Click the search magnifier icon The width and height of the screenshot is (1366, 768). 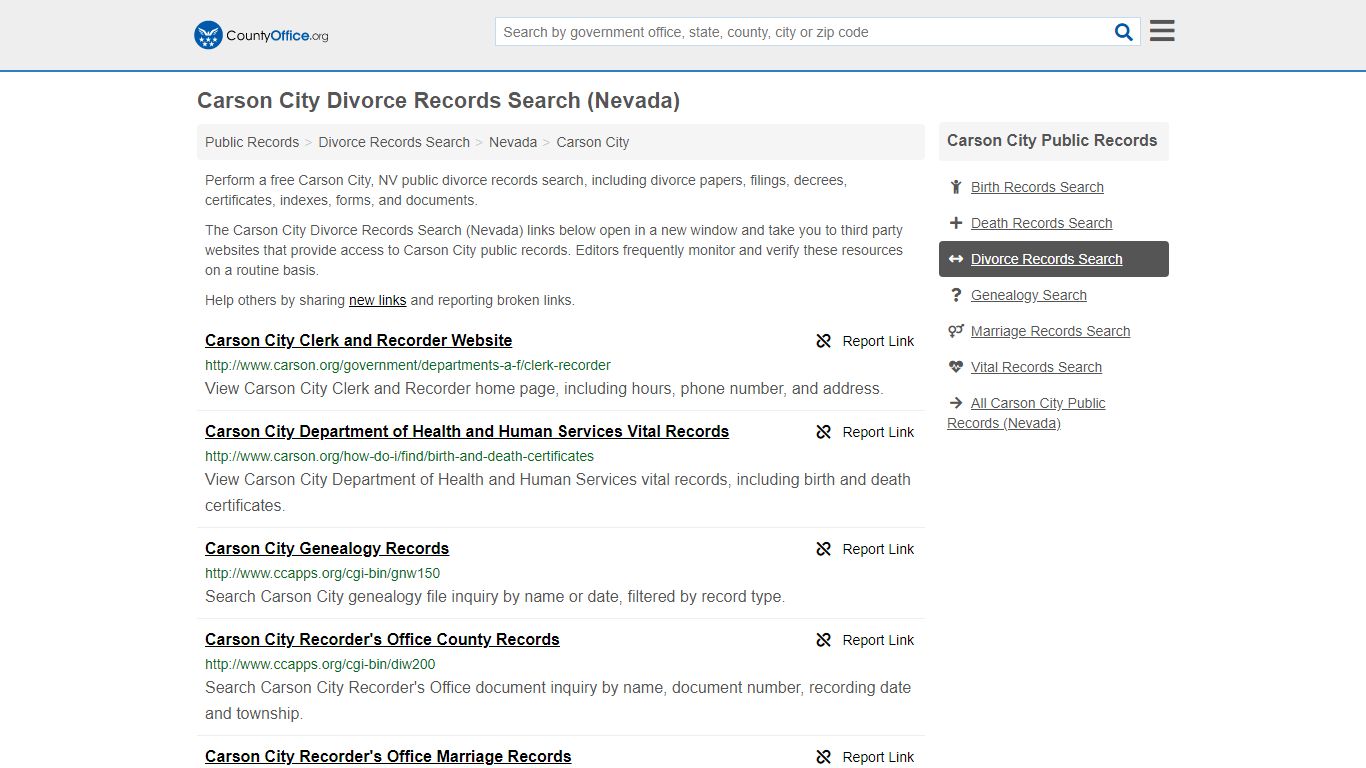point(1124,32)
